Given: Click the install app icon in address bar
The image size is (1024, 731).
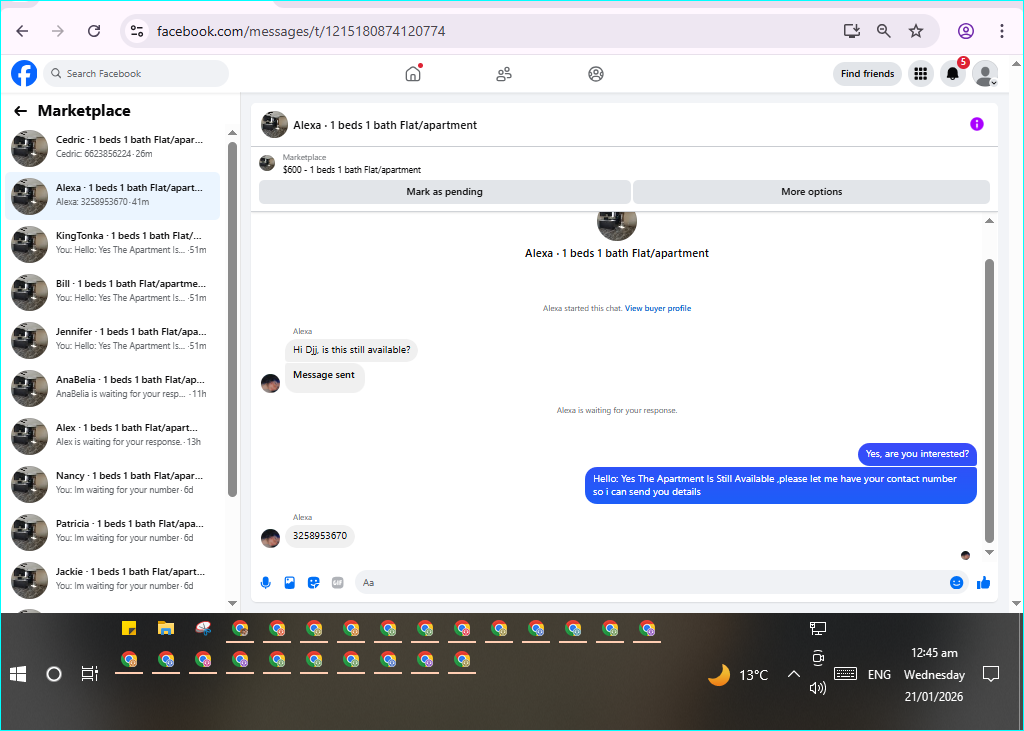Looking at the screenshot, I should click(852, 31).
